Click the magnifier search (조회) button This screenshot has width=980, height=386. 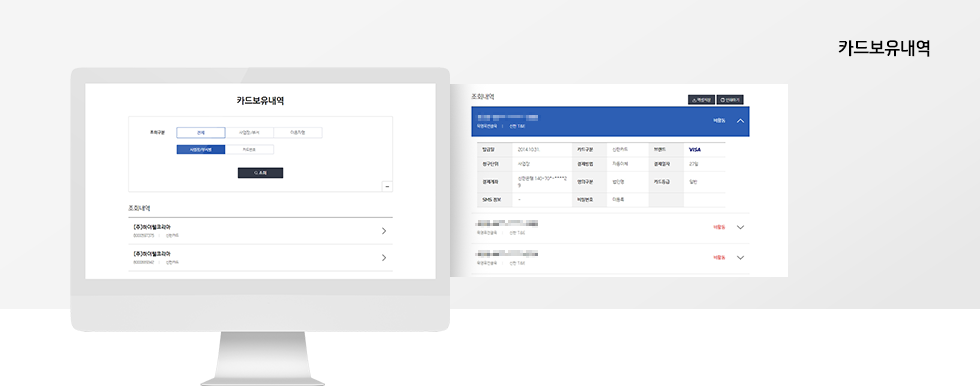tap(260, 172)
